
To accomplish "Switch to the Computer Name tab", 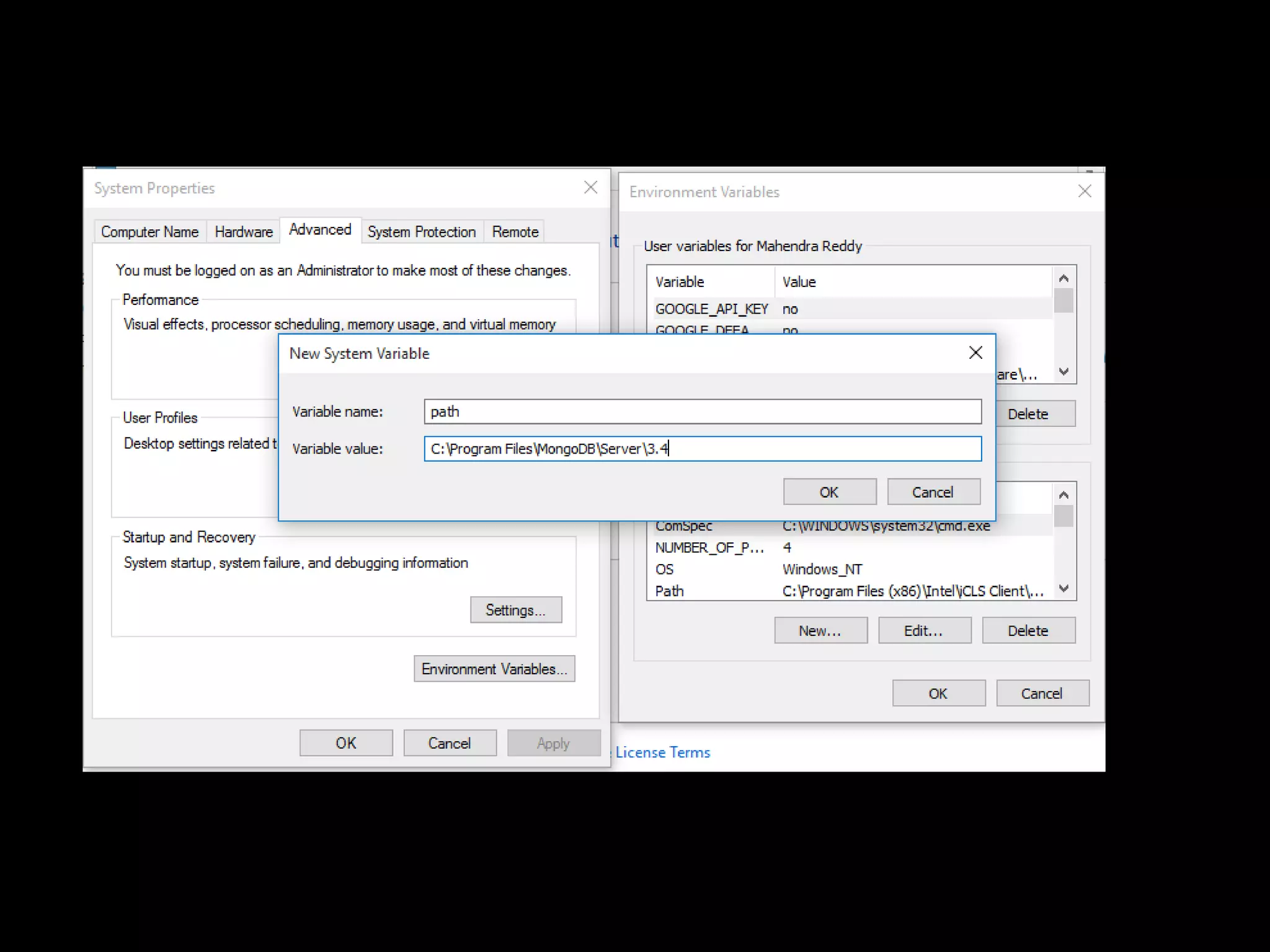I will (x=149, y=232).
